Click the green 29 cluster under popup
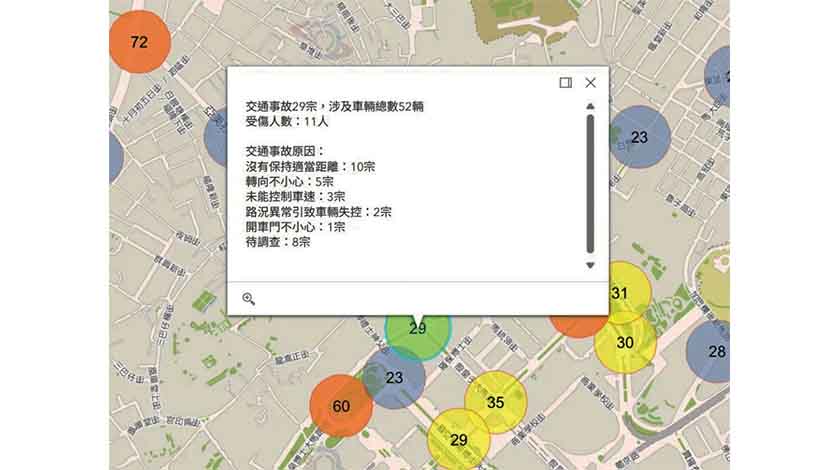 [x=418, y=330]
